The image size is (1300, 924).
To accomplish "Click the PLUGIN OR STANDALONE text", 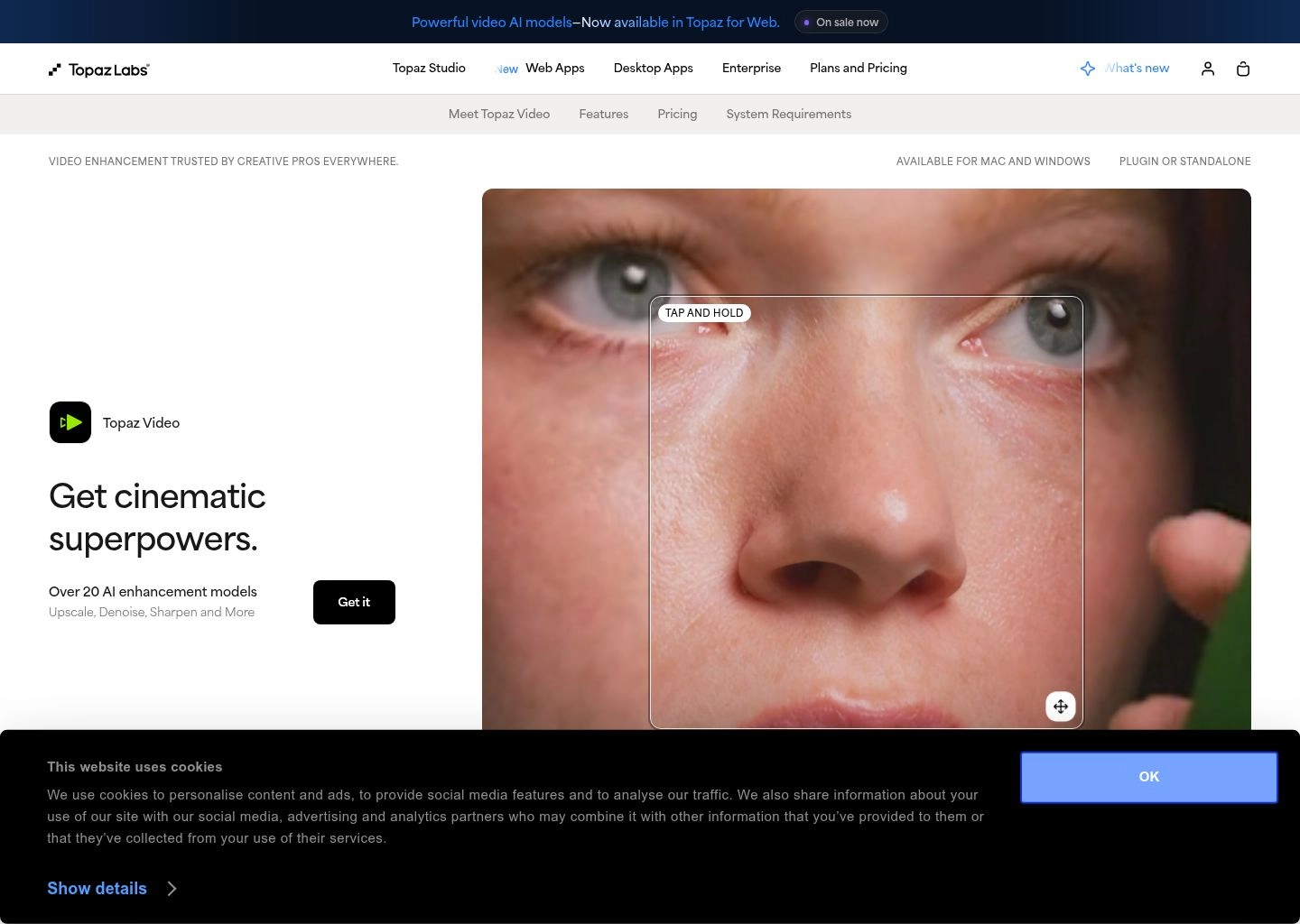I will click(x=1185, y=162).
